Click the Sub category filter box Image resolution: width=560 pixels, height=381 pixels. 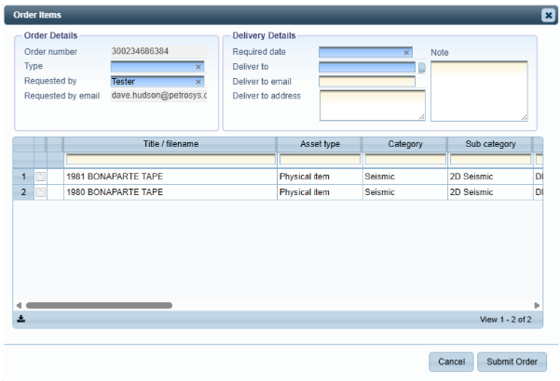(490, 159)
